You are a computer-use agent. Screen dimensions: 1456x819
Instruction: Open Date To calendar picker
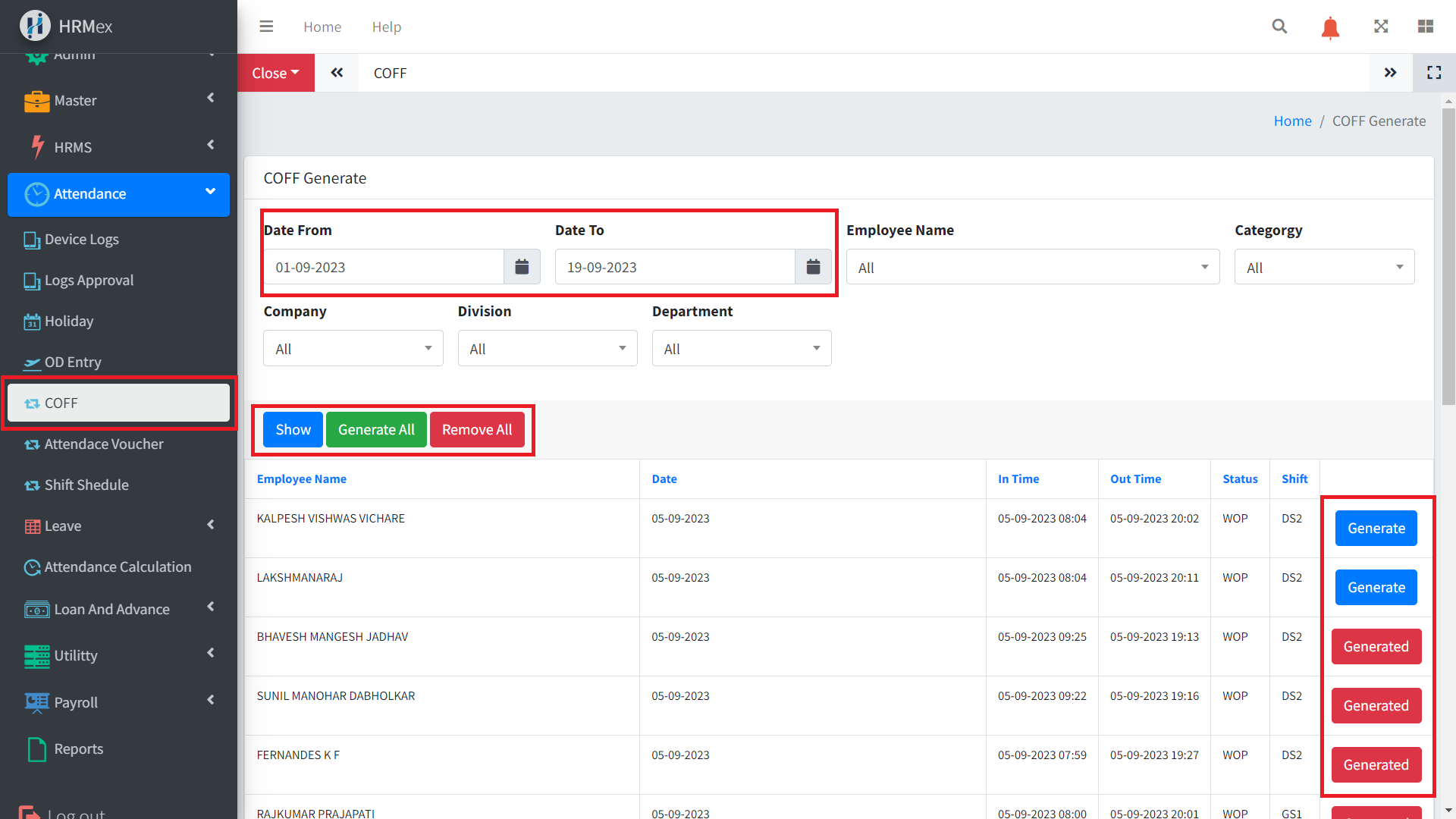coord(813,267)
